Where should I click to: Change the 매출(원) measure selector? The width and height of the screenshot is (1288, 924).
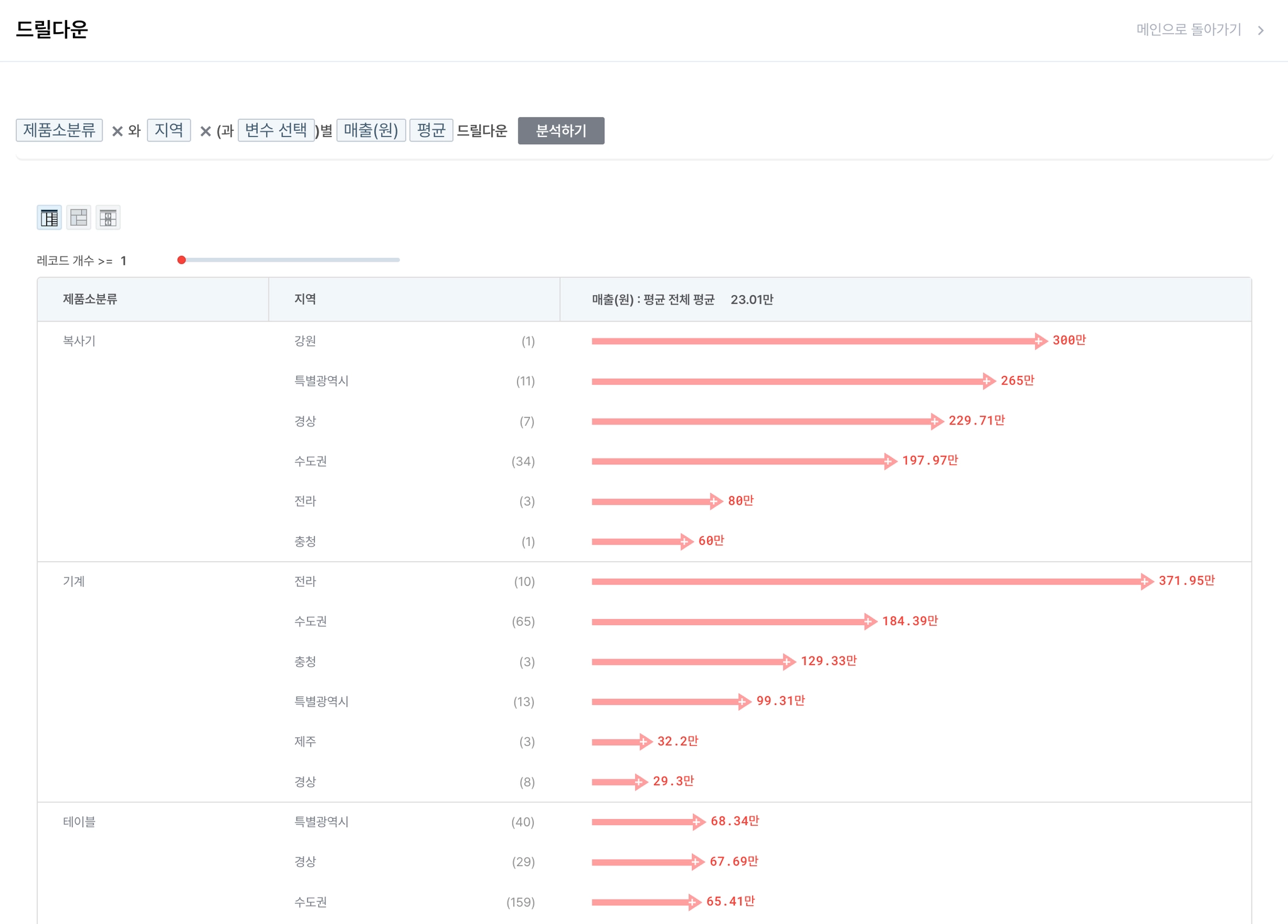[371, 130]
